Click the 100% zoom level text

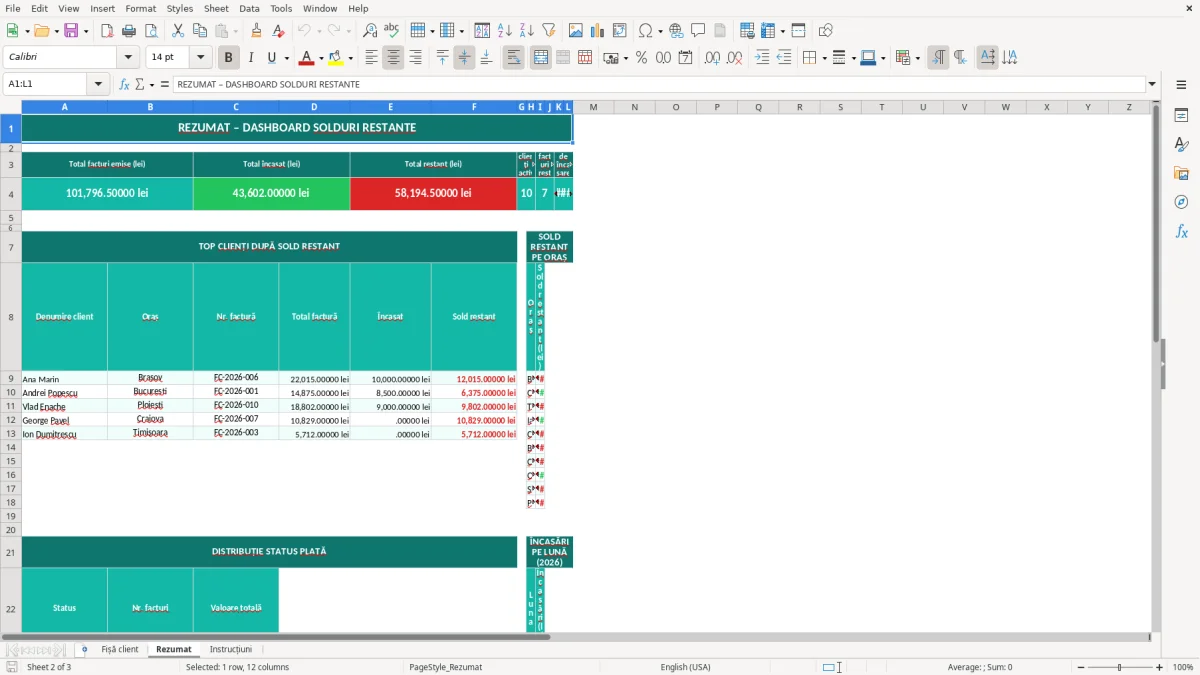1183,667
